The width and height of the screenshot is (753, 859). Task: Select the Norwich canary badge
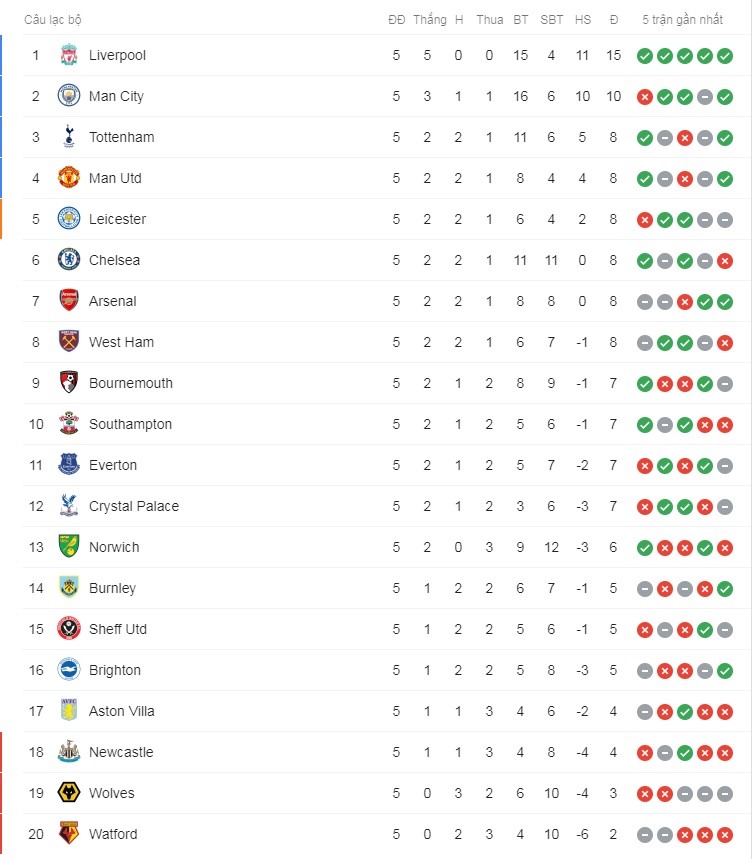click(68, 547)
